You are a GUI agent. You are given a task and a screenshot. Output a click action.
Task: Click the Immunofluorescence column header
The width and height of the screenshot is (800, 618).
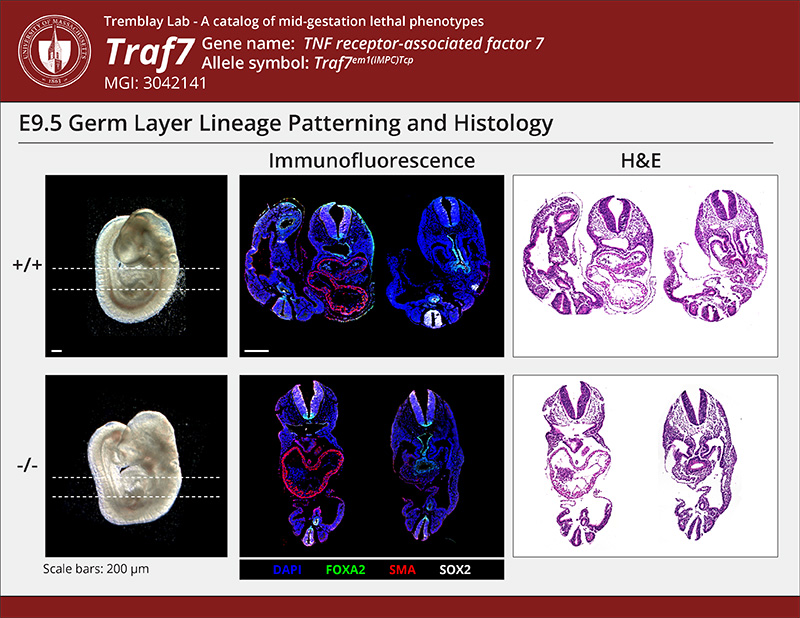371,160
